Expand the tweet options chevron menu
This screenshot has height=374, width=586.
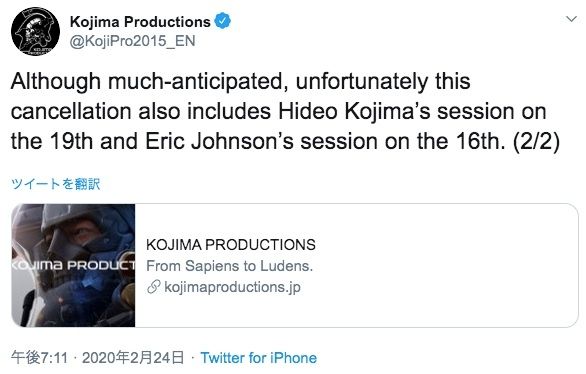571,19
